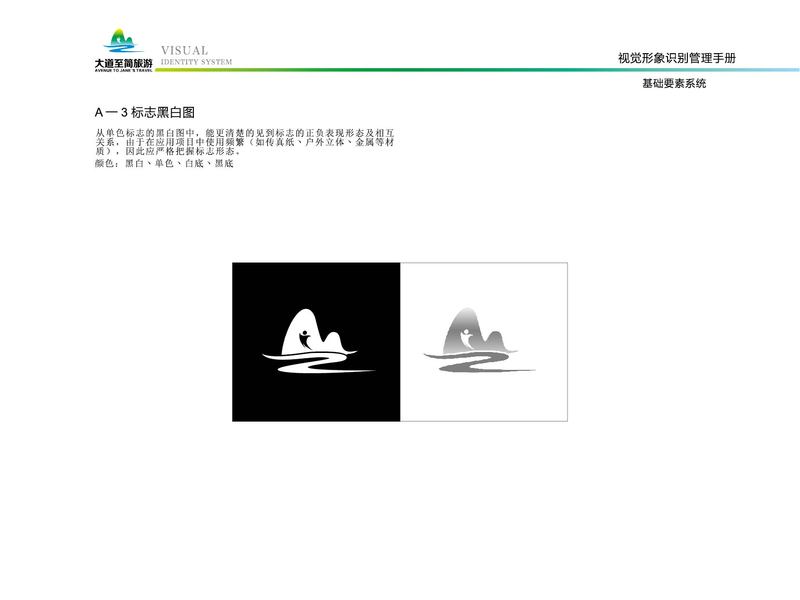Click the 大道至简旅游 brand name text
This screenshot has height=600, width=800.
coord(123,64)
